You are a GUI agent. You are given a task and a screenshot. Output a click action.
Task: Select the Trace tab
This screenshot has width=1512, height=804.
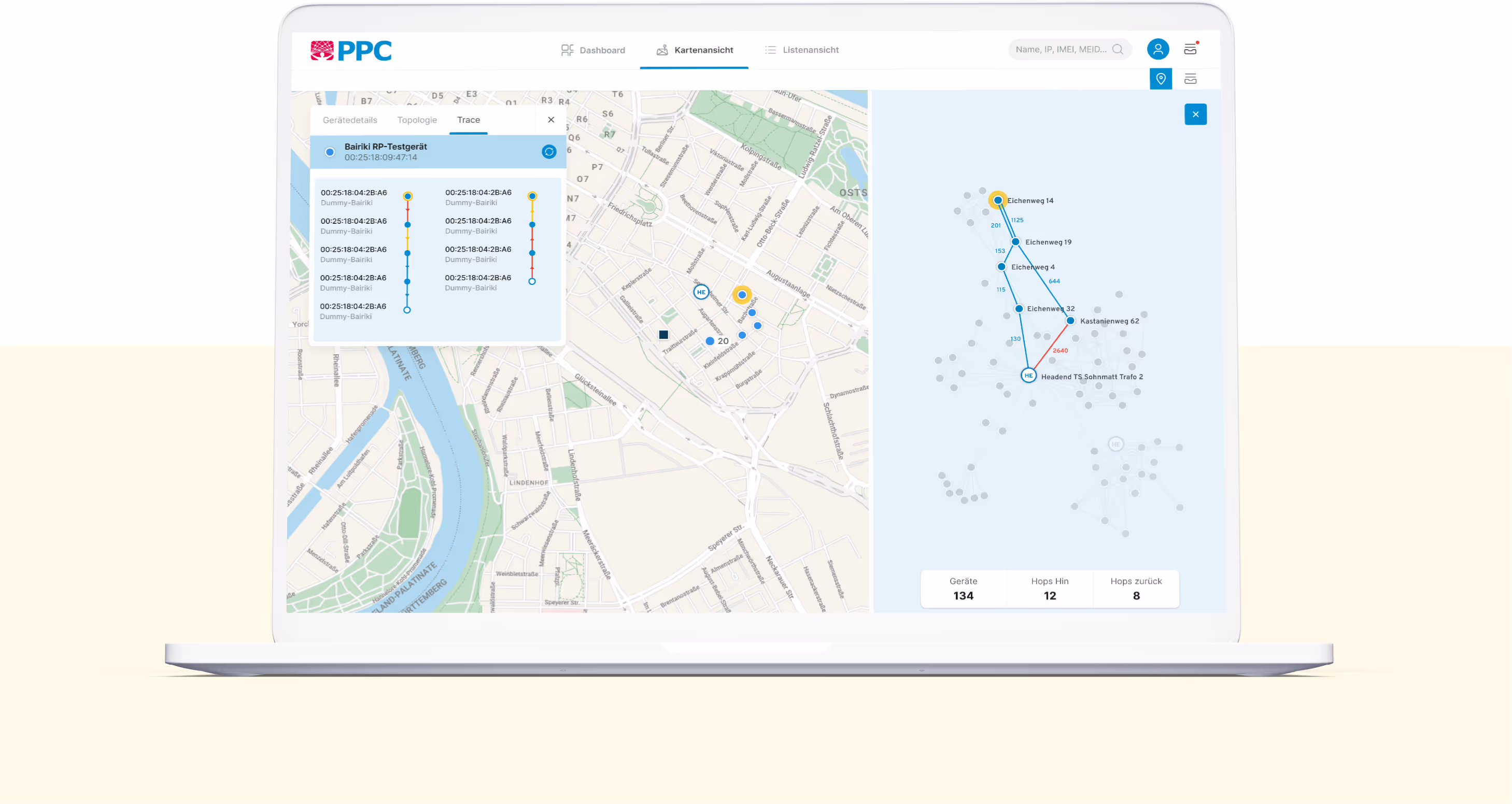coord(469,120)
